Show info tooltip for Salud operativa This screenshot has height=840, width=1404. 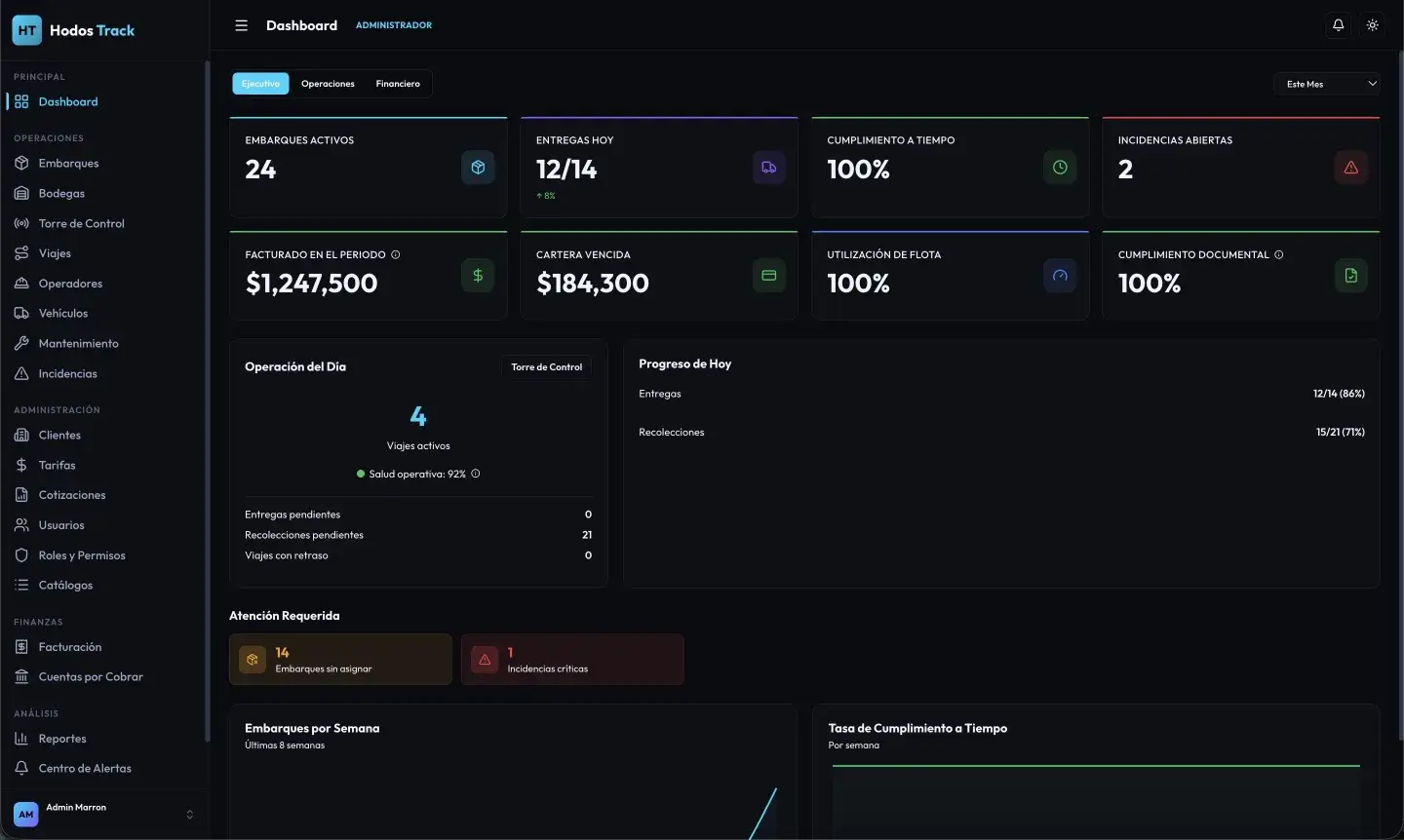tap(476, 474)
